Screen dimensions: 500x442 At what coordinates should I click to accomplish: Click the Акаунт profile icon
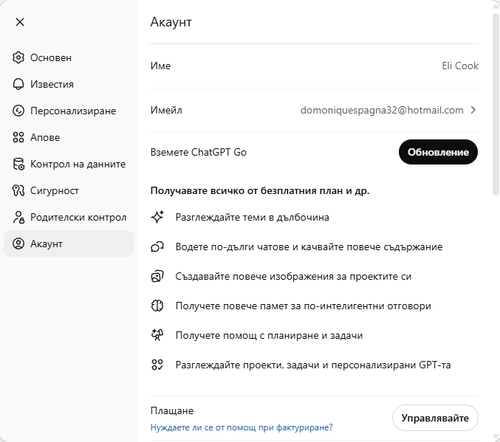[x=18, y=244]
